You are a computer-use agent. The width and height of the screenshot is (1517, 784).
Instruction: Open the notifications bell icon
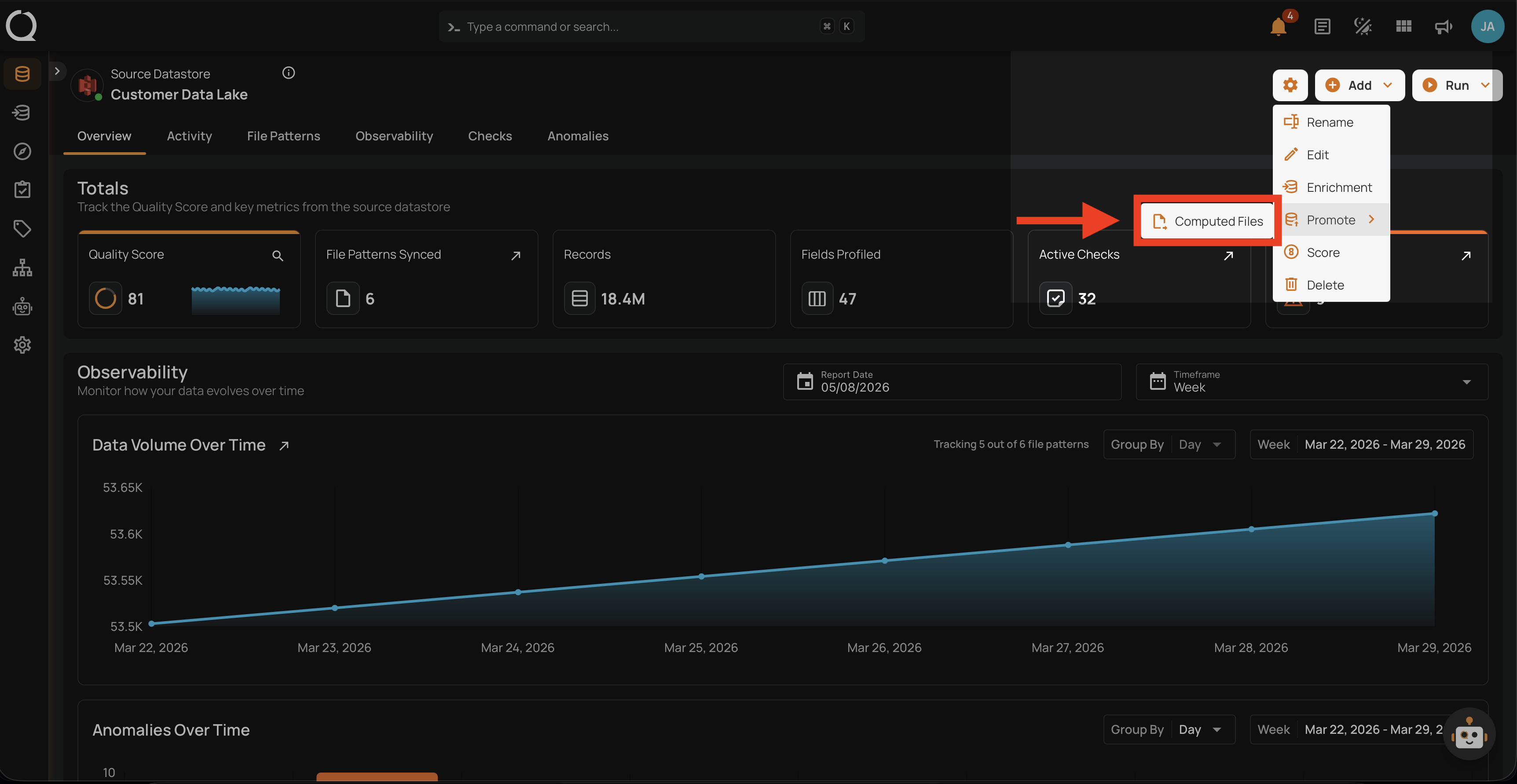pos(1278,26)
